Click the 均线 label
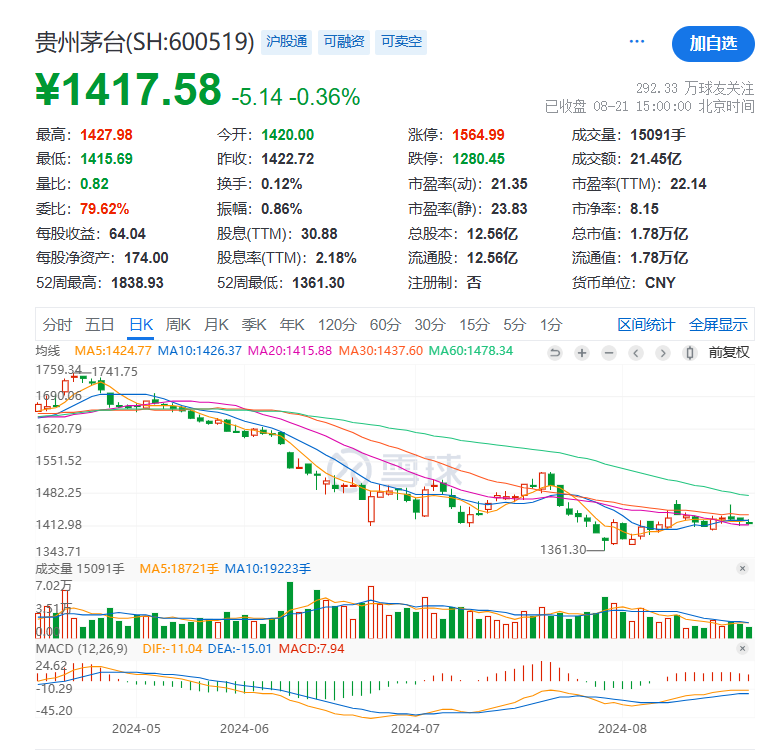 tap(48, 351)
